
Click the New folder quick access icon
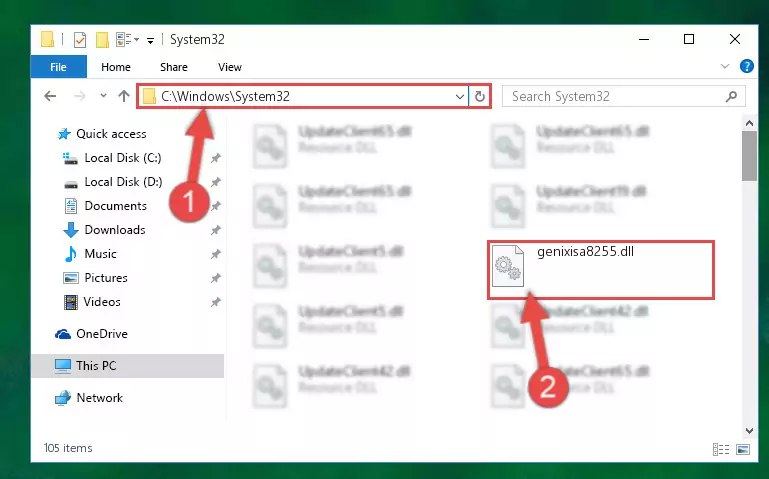[102, 40]
